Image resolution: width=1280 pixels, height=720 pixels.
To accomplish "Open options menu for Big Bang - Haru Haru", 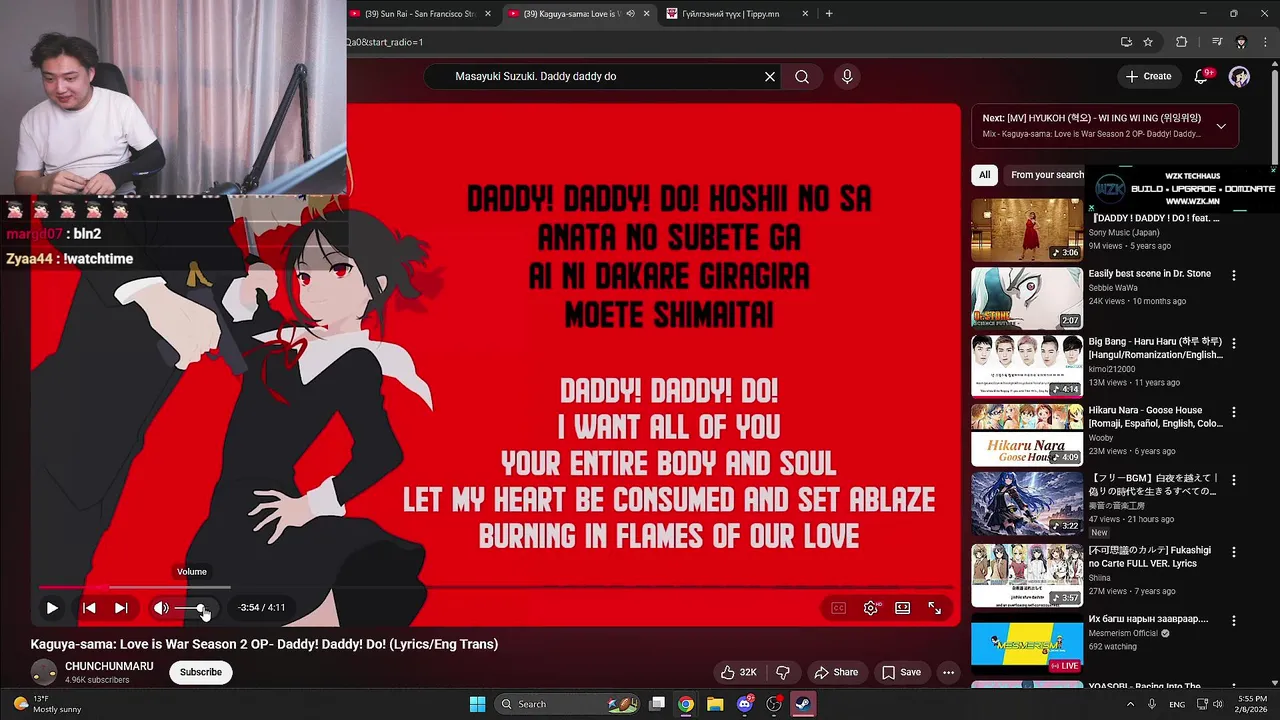I will pyautogui.click(x=1234, y=343).
